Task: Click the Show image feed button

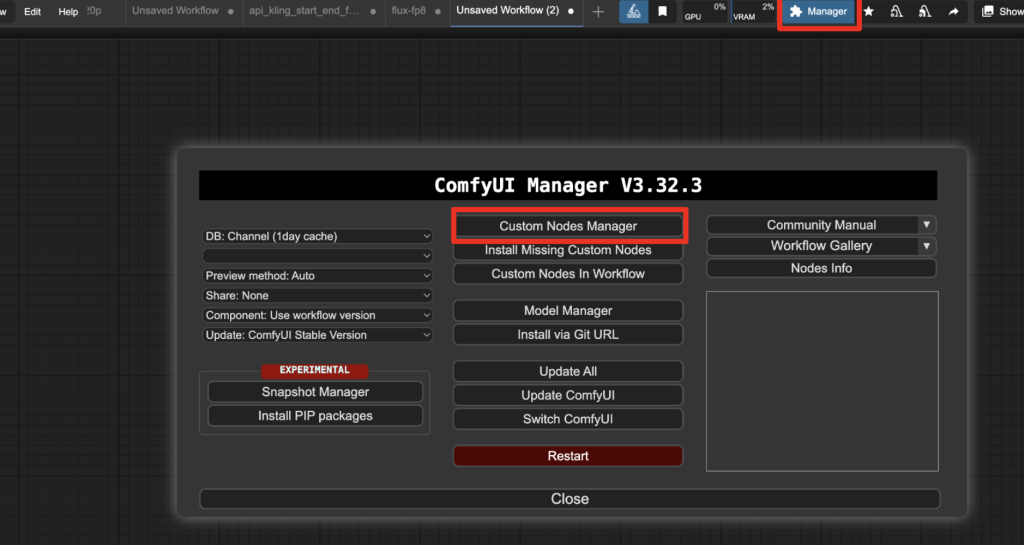Action: [1000, 12]
